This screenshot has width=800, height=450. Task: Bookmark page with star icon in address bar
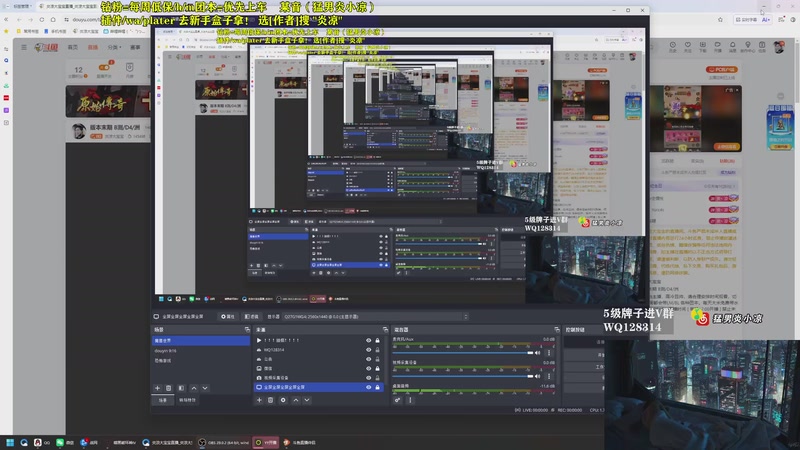click(720, 19)
